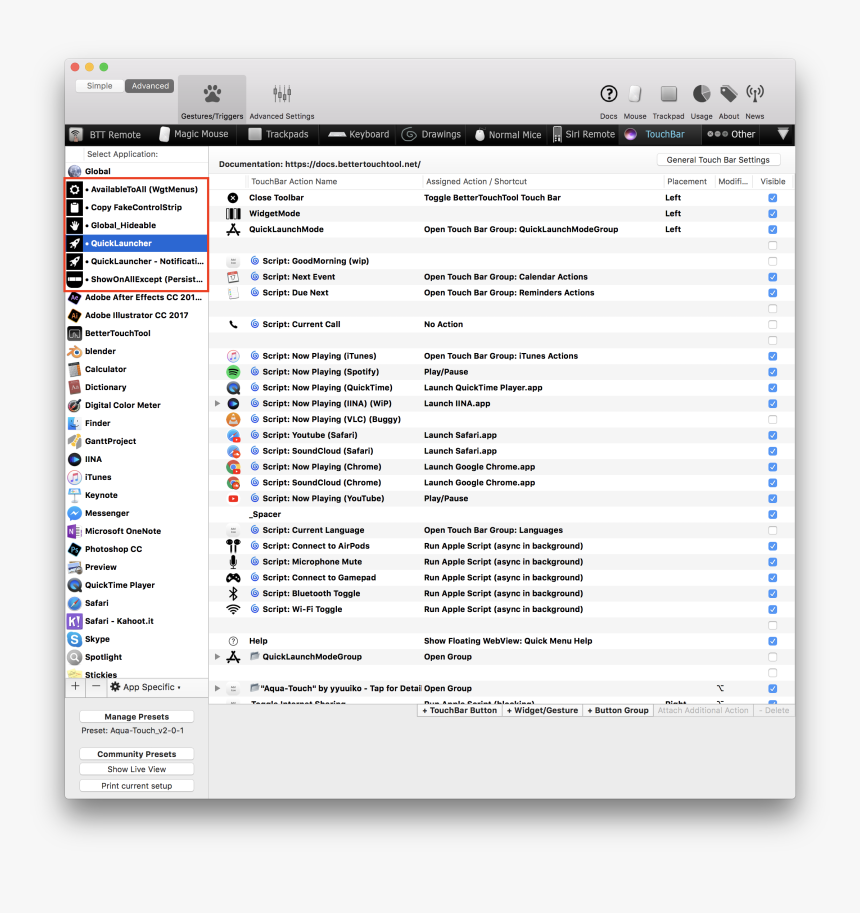Open the App Specific gear dropdown
The image size is (860, 913).
click(x=146, y=686)
